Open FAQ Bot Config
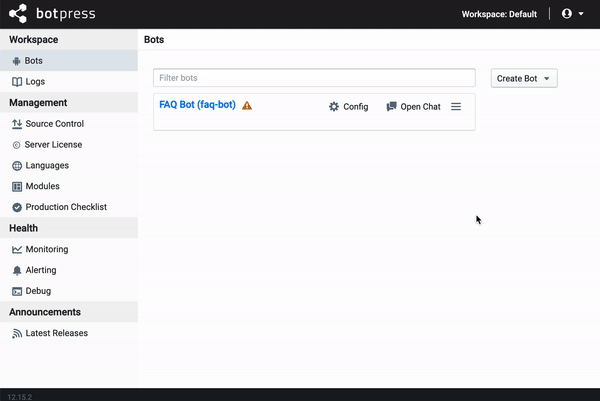Image resolution: width=600 pixels, height=401 pixels. (348, 107)
